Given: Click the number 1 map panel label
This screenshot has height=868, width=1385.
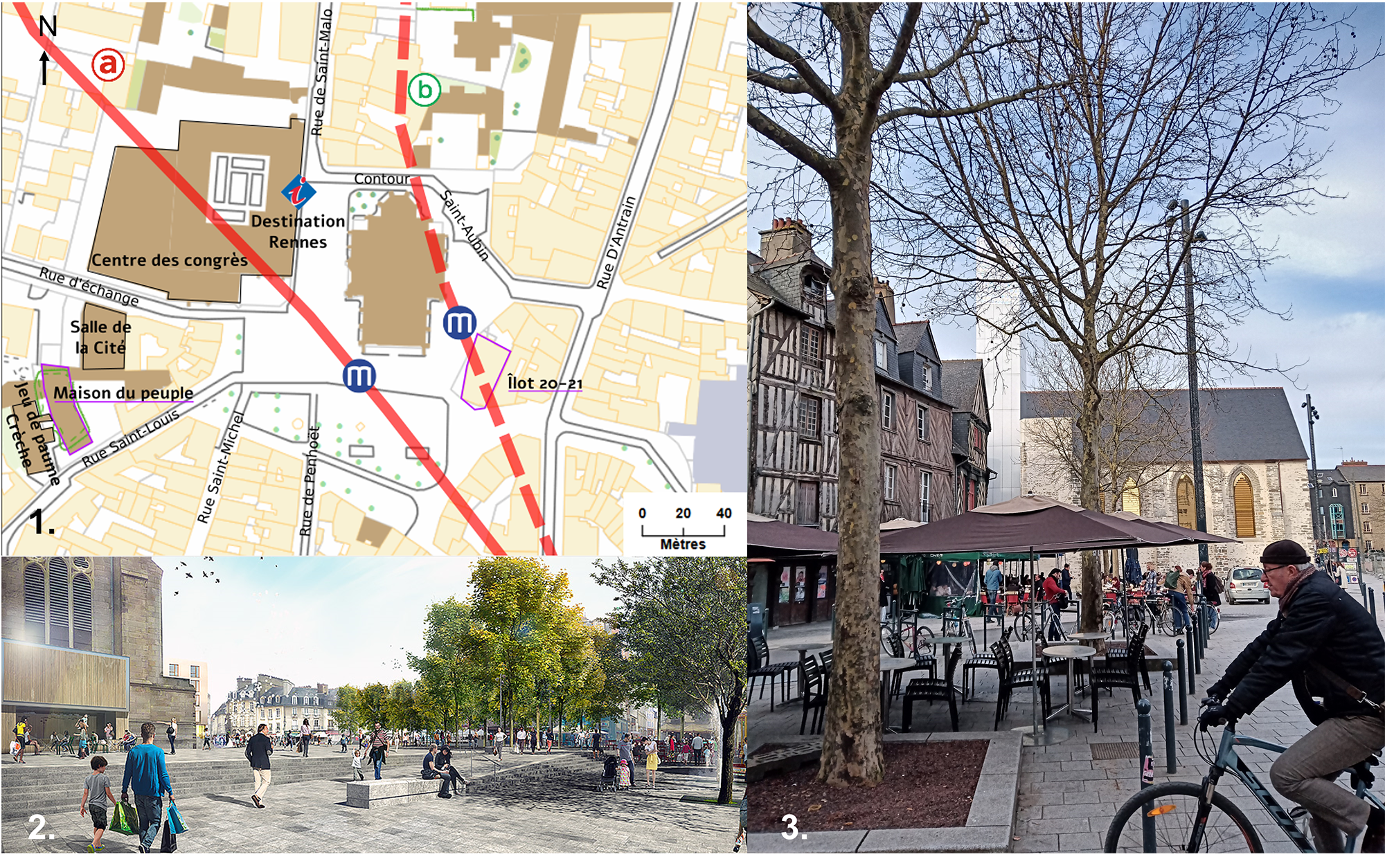Looking at the screenshot, I should pos(42,522).
